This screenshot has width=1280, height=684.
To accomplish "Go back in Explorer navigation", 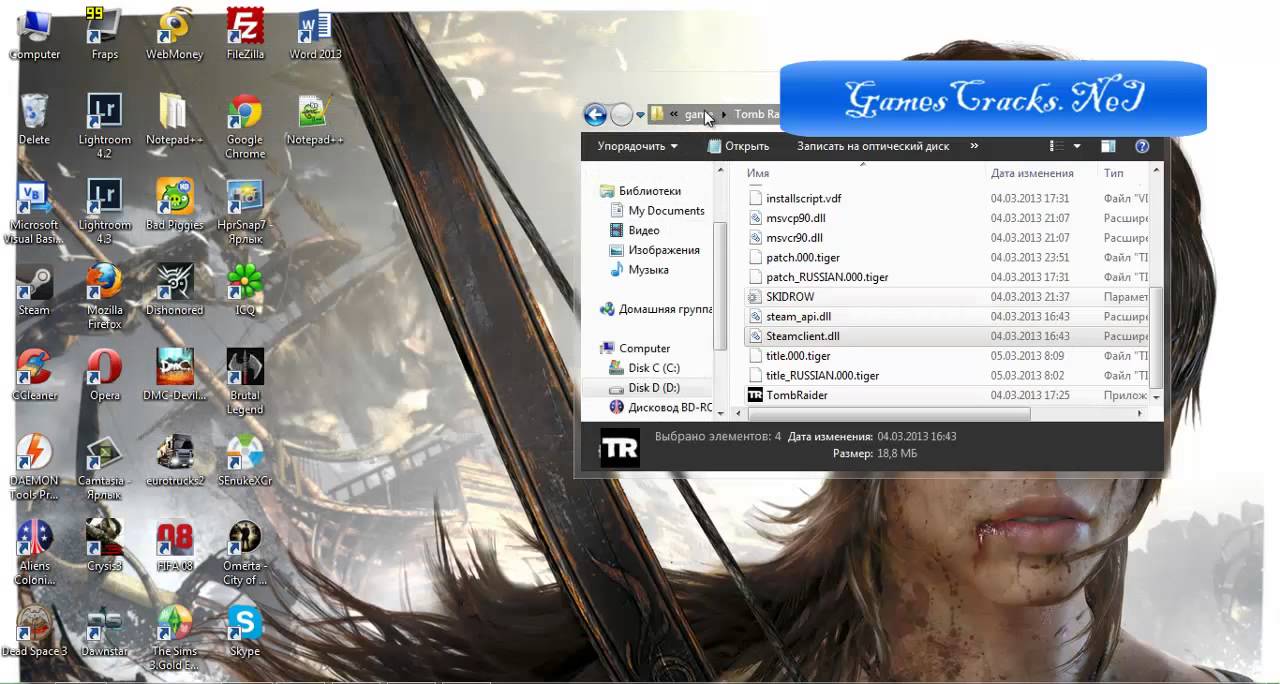I will [595, 115].
